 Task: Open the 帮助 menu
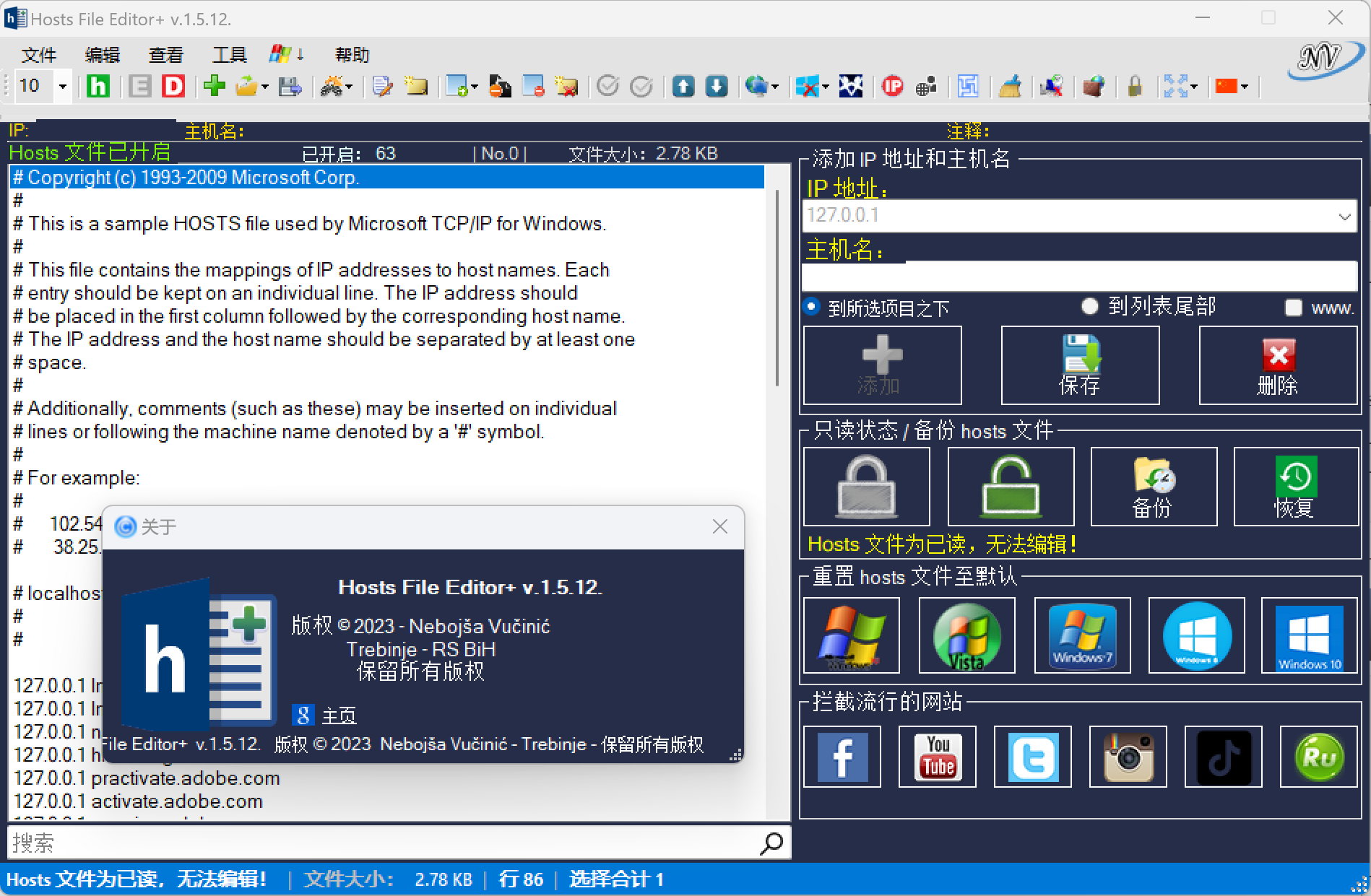click(x=353, y=55)
